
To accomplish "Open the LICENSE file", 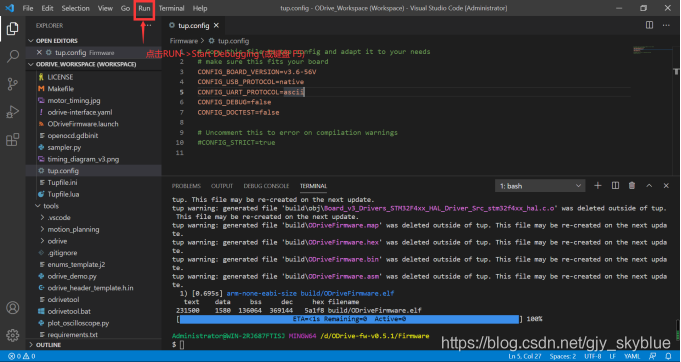I will [x=60, y=77].
